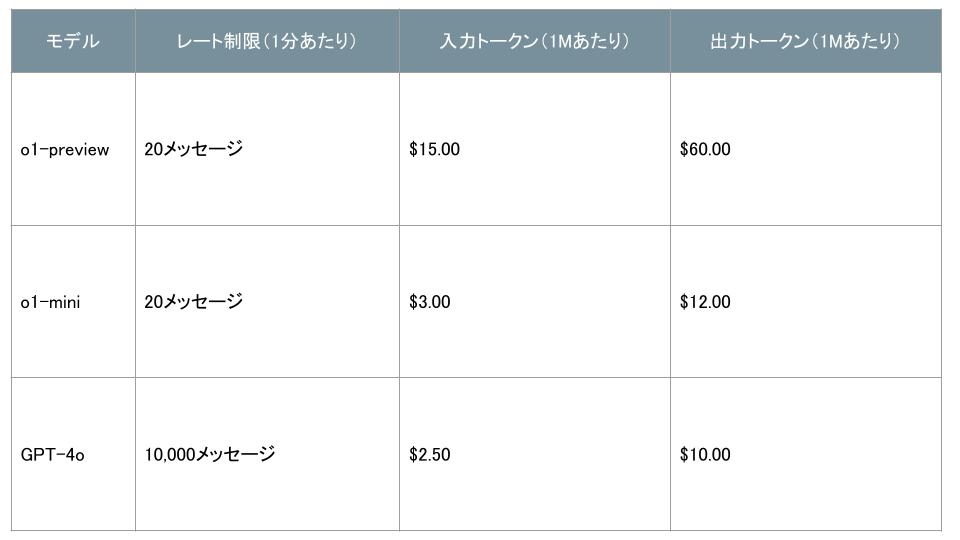Screen dimensions: 960x540
Task: Click the divider between レート制限 and 入力トークン headers
Action: [399, 41]
